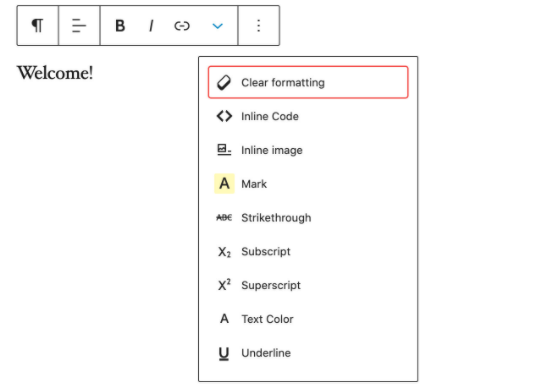
Task: Toggle bold formatting
Action: coord(120,26)
